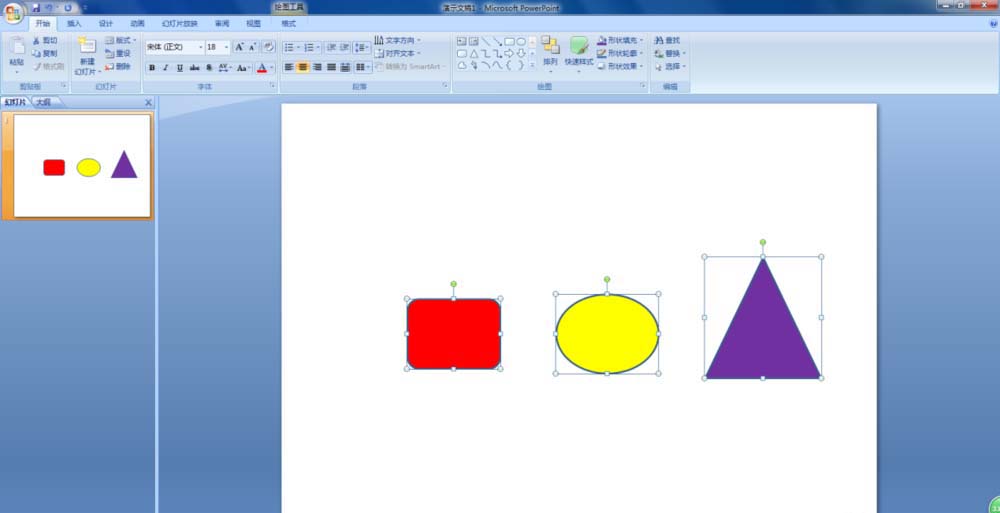
Task: Select the Triangle shape in shapes gallery
Action: coord(474,54)
